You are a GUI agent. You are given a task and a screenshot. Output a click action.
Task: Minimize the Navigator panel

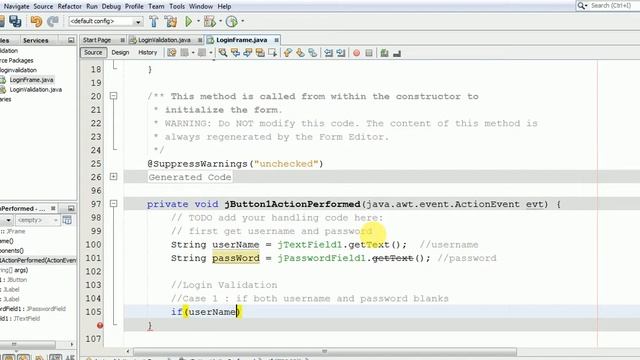click(71, 209)
